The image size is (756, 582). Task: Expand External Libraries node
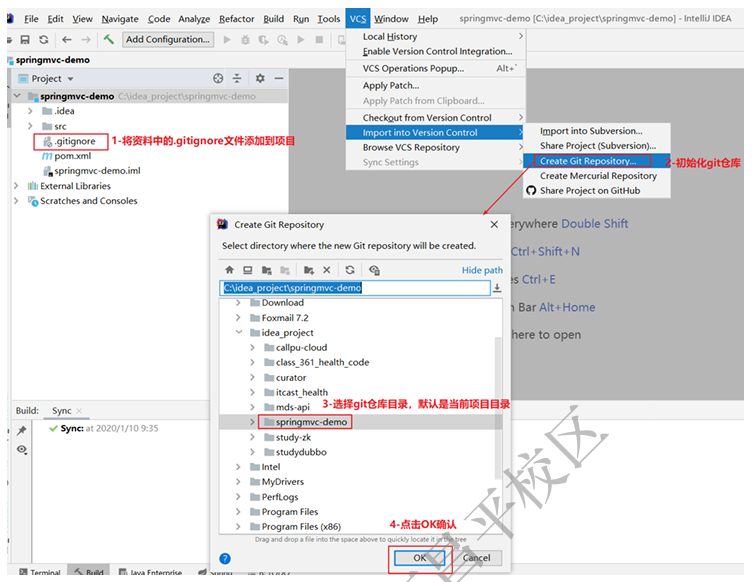click(16, 186)
